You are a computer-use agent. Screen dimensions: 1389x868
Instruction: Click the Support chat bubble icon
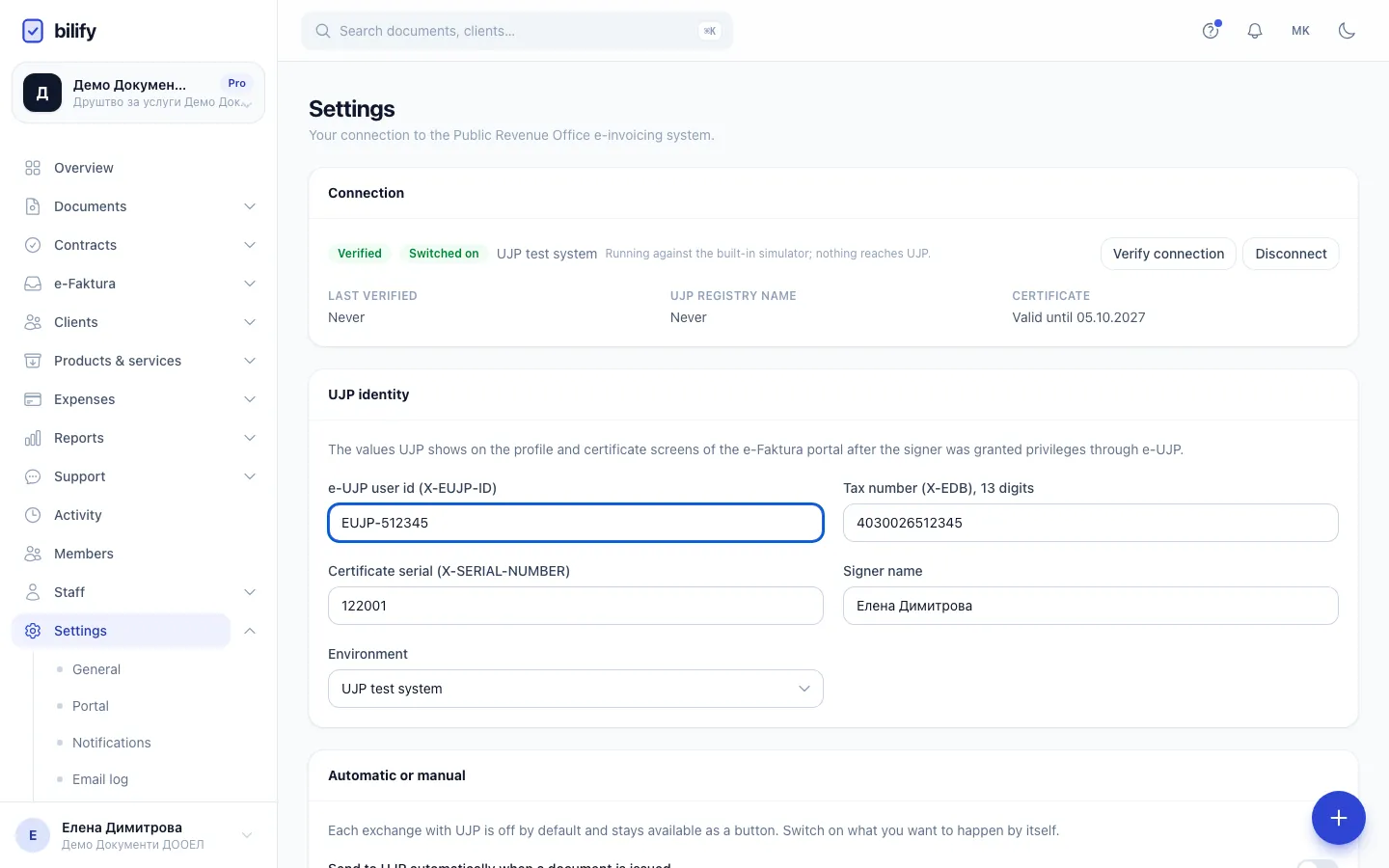click(33, 476)
